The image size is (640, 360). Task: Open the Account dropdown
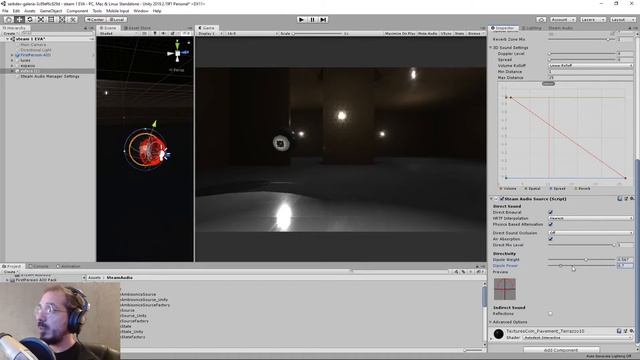tap(562, 20)
